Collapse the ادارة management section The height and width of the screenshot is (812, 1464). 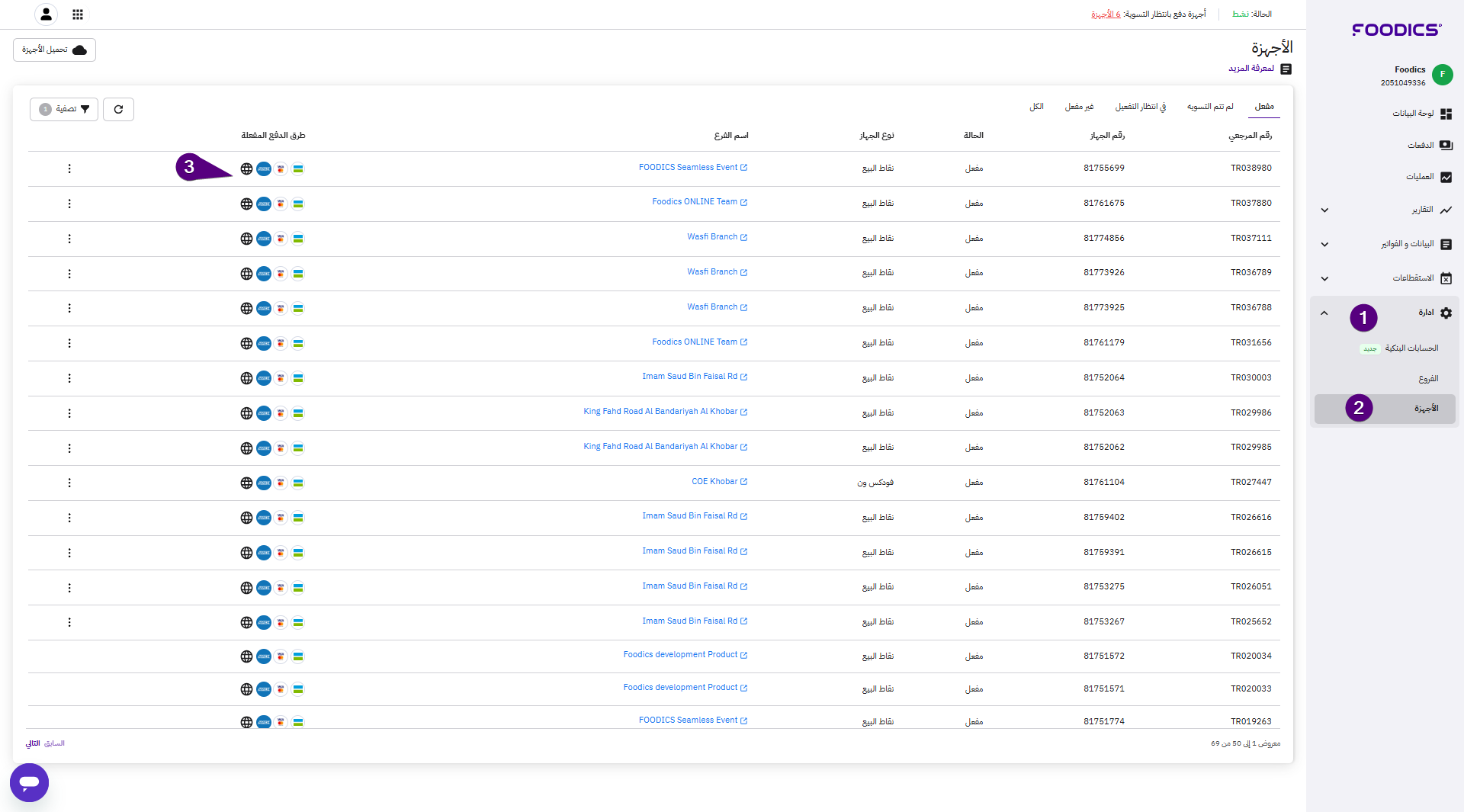click(1324, 313)
